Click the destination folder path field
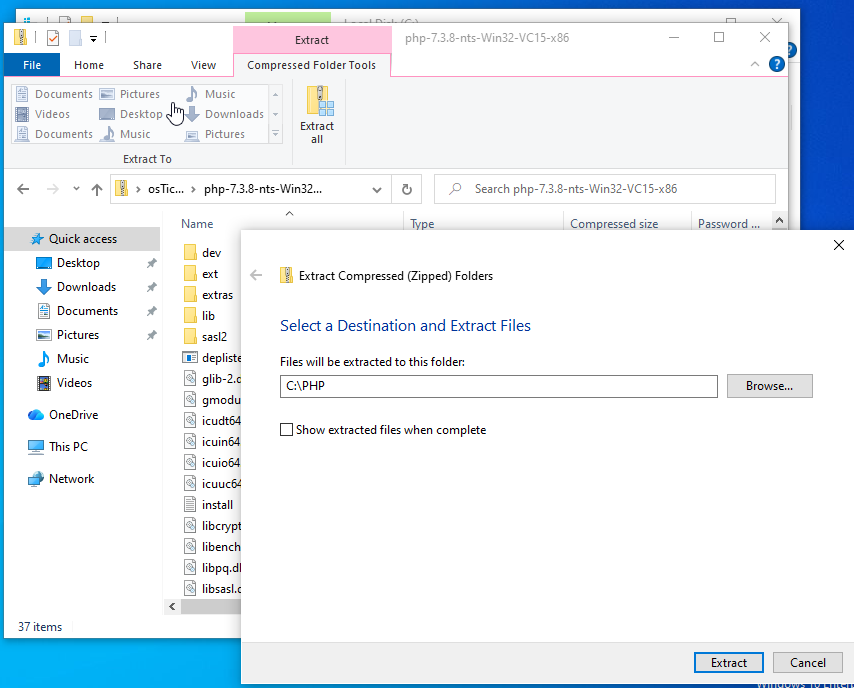The width and height of the screenshot is (854, 688). tap(498, 386)
